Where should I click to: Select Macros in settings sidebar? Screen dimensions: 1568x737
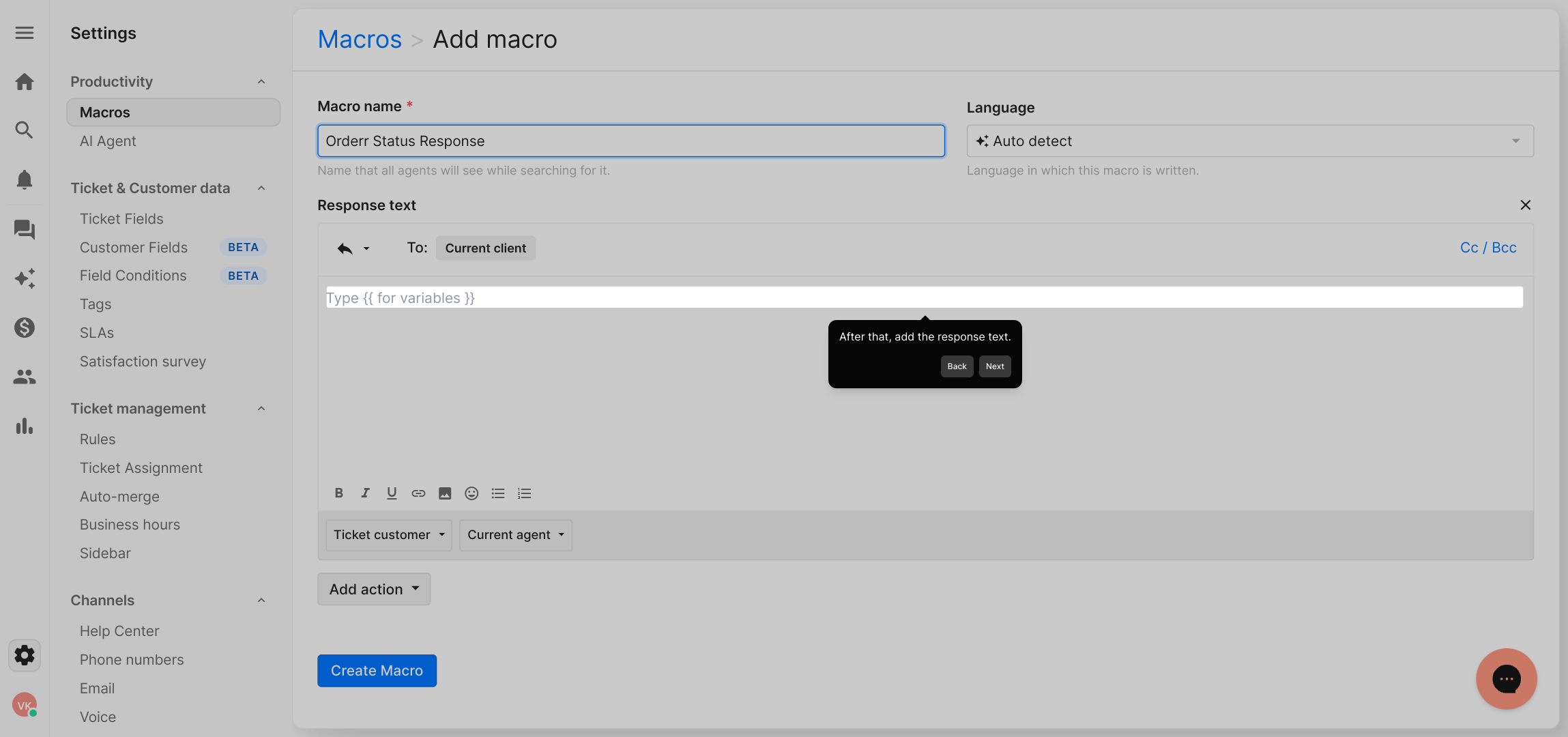173,113
